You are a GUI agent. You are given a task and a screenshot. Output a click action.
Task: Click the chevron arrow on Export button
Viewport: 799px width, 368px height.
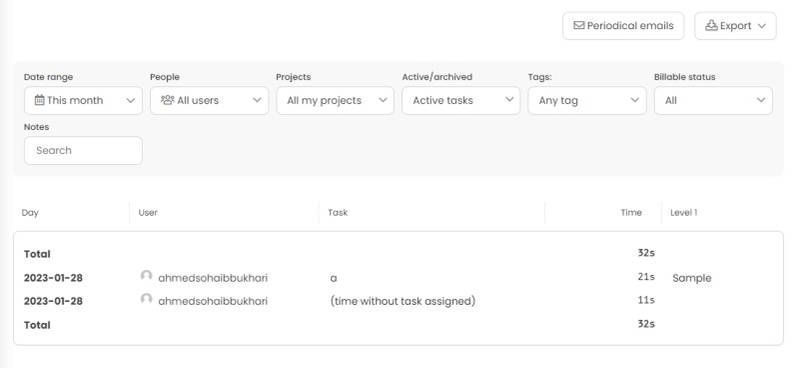point(762,26)
